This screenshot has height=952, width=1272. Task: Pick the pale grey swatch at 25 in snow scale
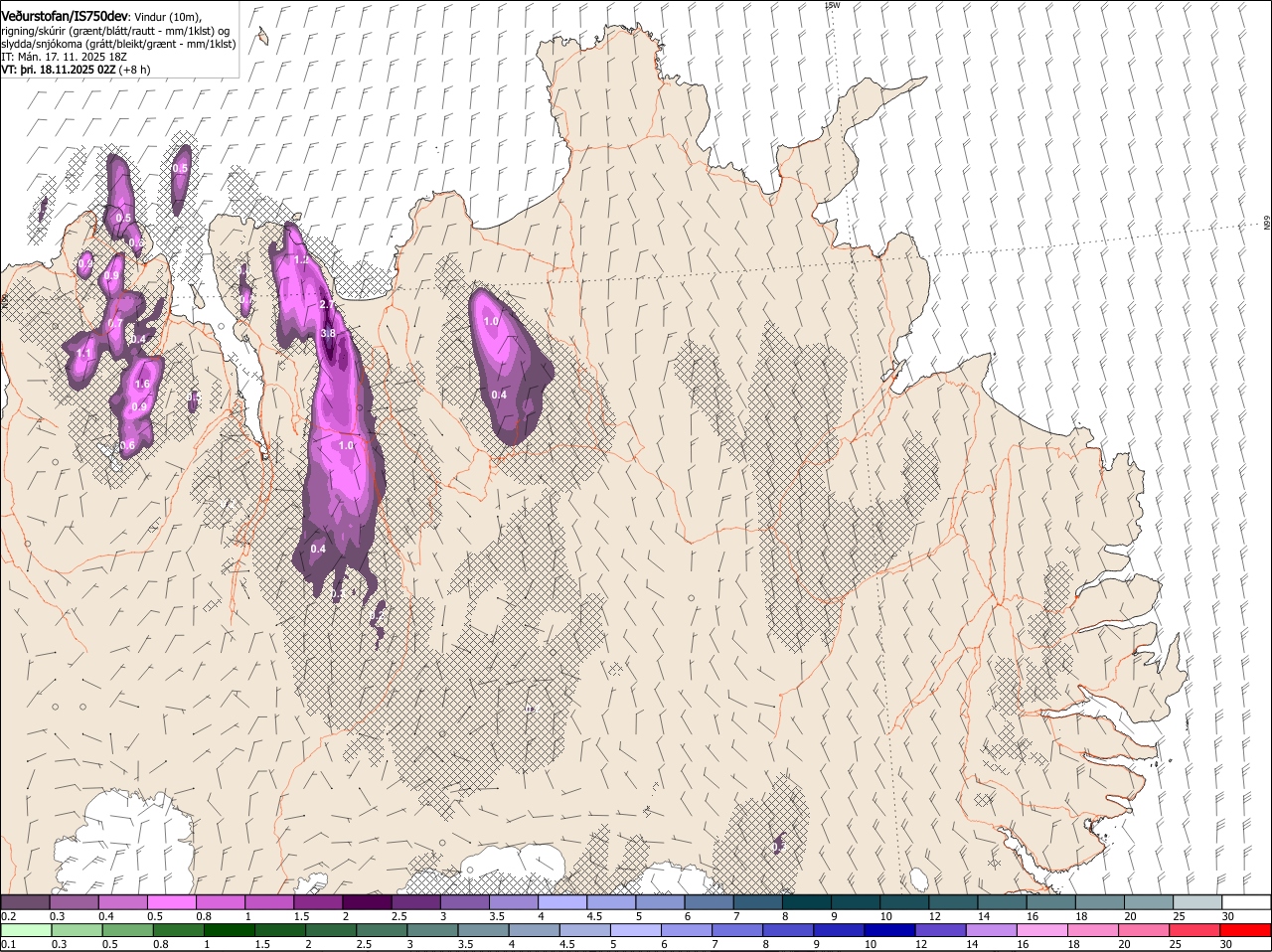[1197, 902]
